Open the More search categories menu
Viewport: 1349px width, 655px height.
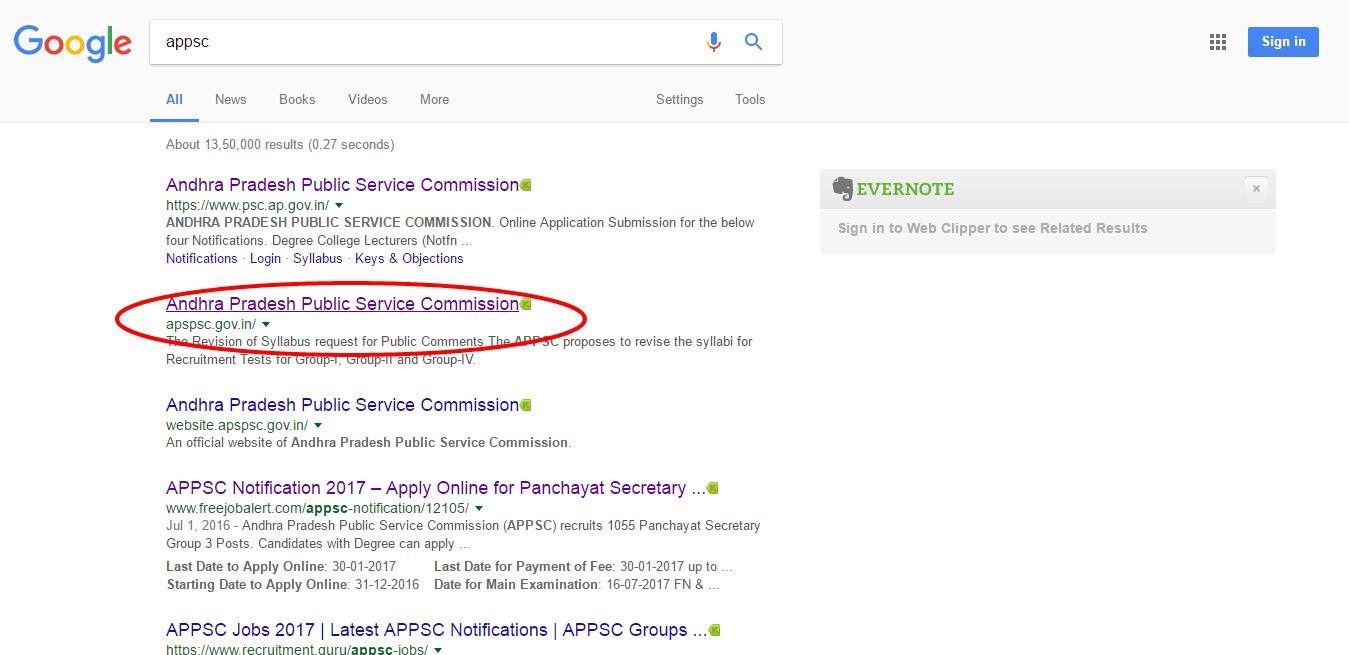coord(434,99)
